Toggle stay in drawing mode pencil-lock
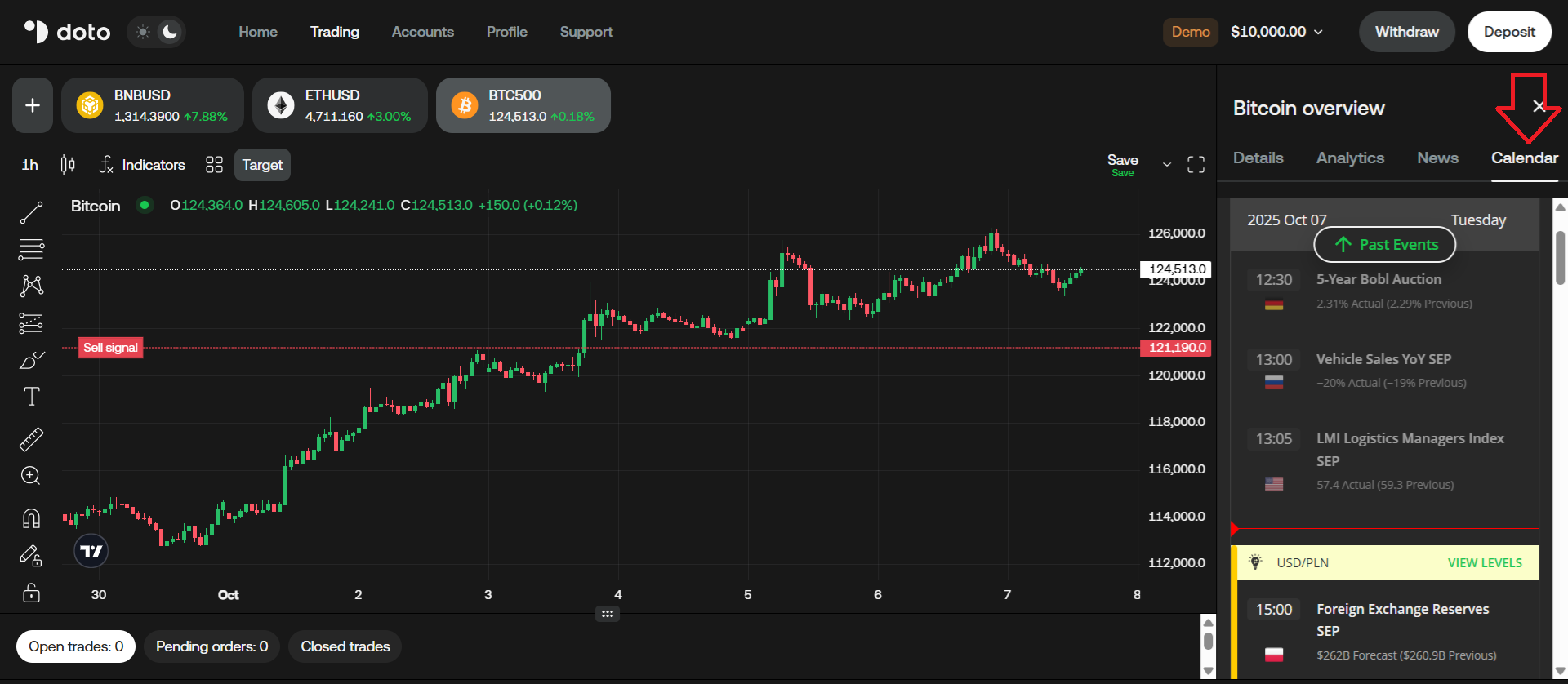Image resolution: width=1568 pixels, height=684 pixels. (x=31, y=556)
